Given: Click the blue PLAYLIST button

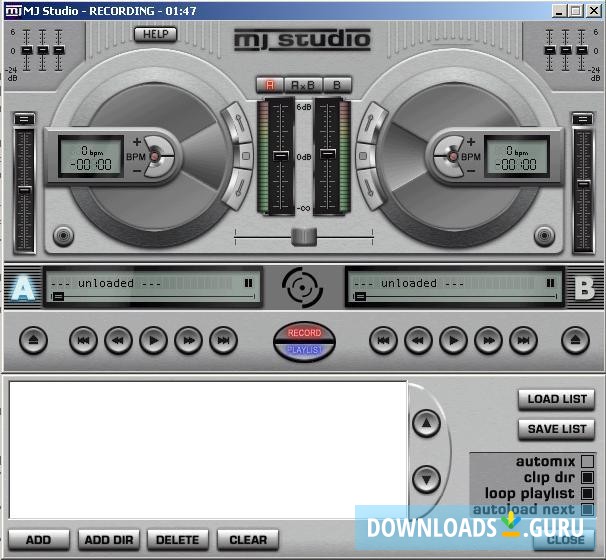Looking at the screenshot, I should coord(304,350).
